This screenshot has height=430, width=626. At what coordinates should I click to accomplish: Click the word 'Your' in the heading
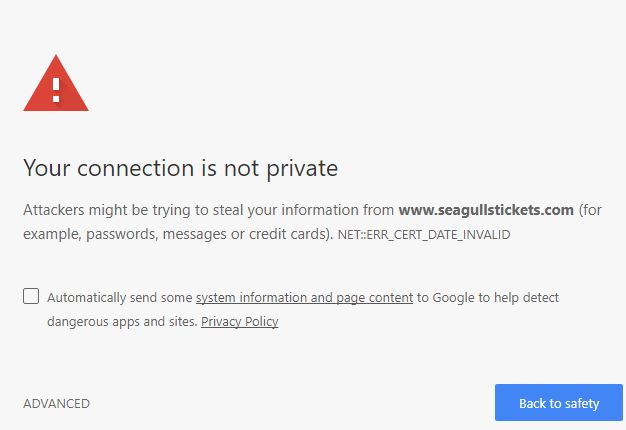[47, 168]
